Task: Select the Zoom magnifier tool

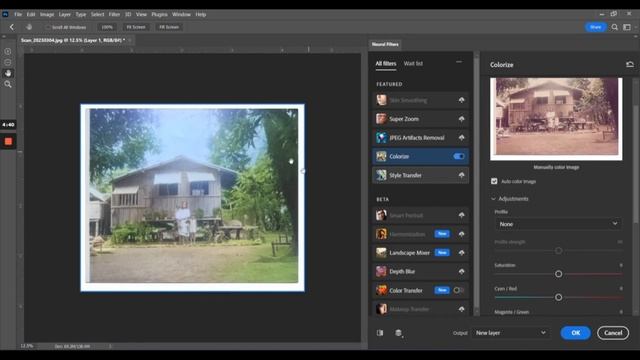Action: (x=8, y=84)
